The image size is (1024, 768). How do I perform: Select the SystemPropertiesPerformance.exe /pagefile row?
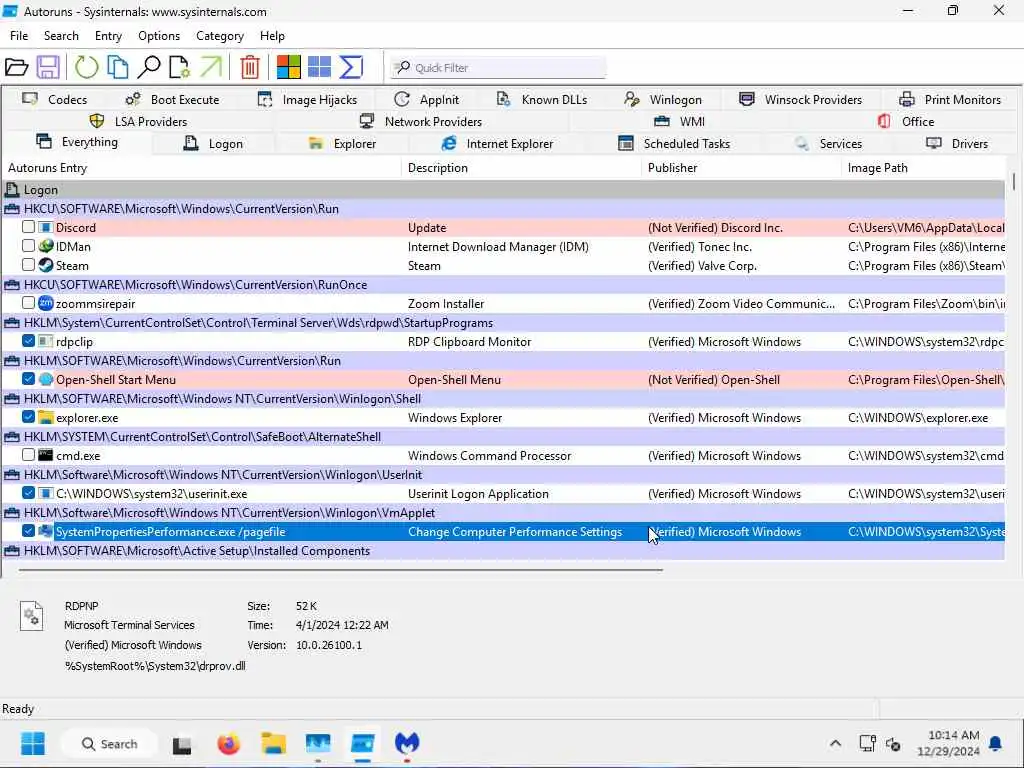pyautogui.click(x=503, y=532)
